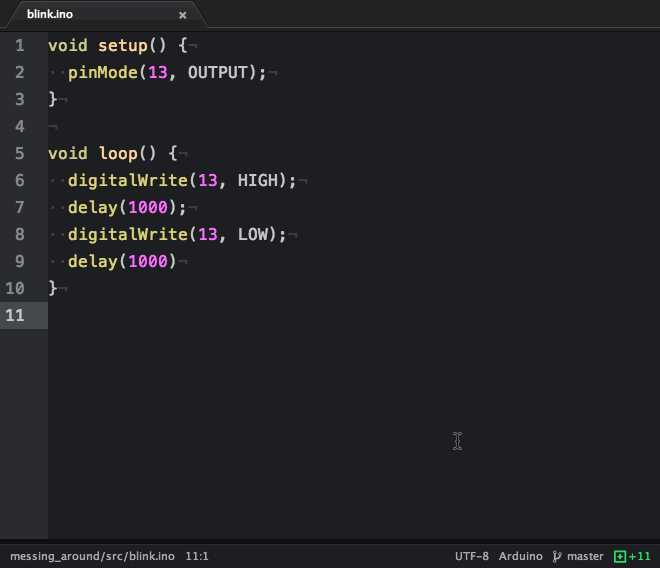
Task: Click line number 3 in the gutter
Action: point(20,99)
